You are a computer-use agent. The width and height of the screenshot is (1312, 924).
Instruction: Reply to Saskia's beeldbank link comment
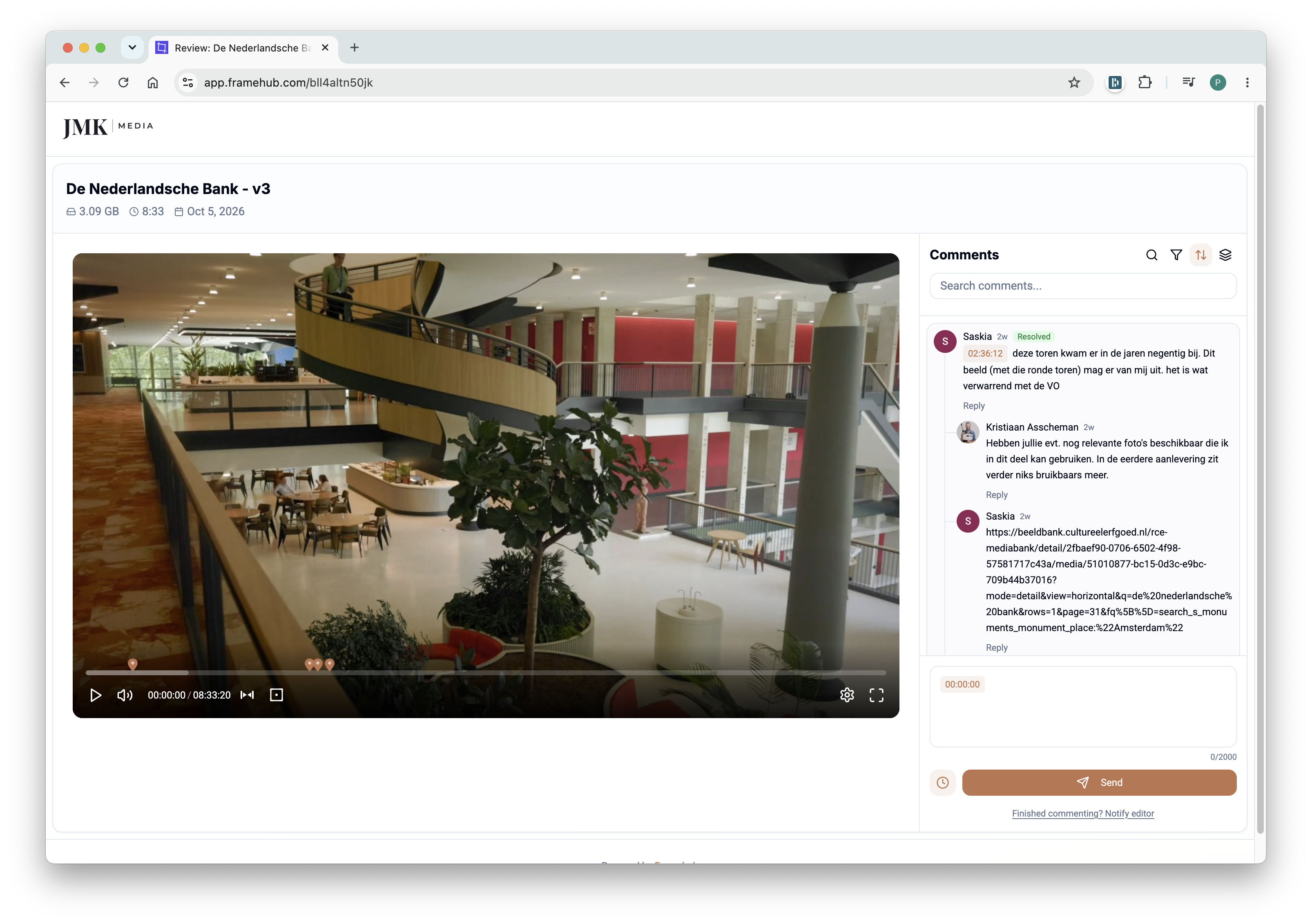click(x=997, y=647)
